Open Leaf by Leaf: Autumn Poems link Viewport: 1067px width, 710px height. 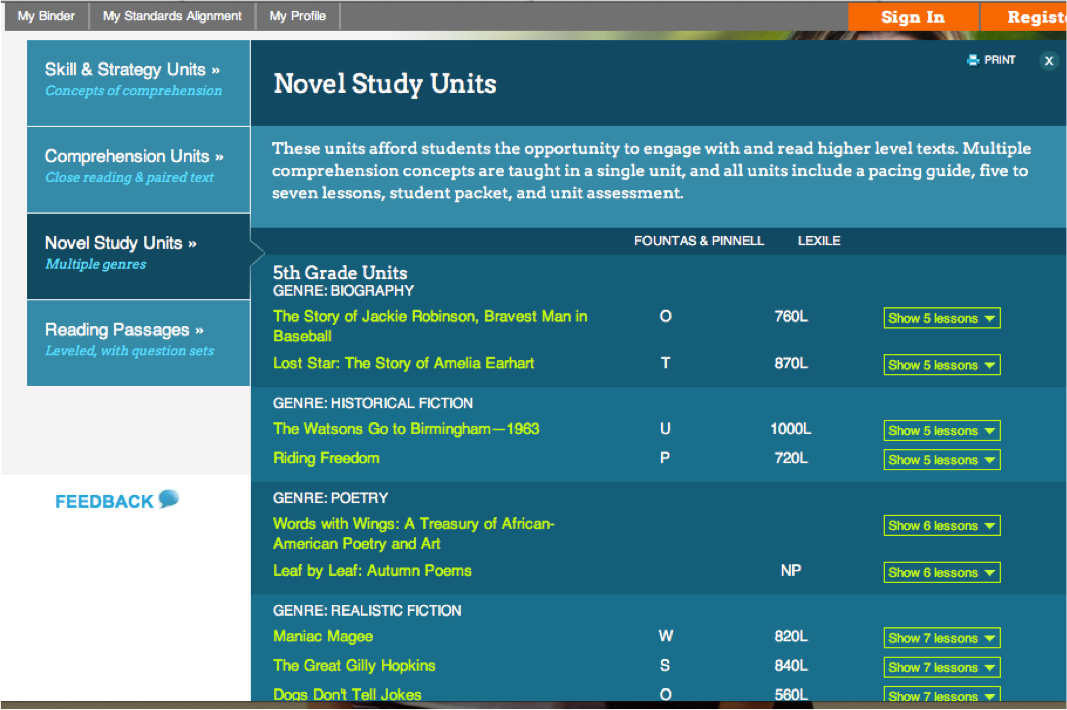point(372,570)
